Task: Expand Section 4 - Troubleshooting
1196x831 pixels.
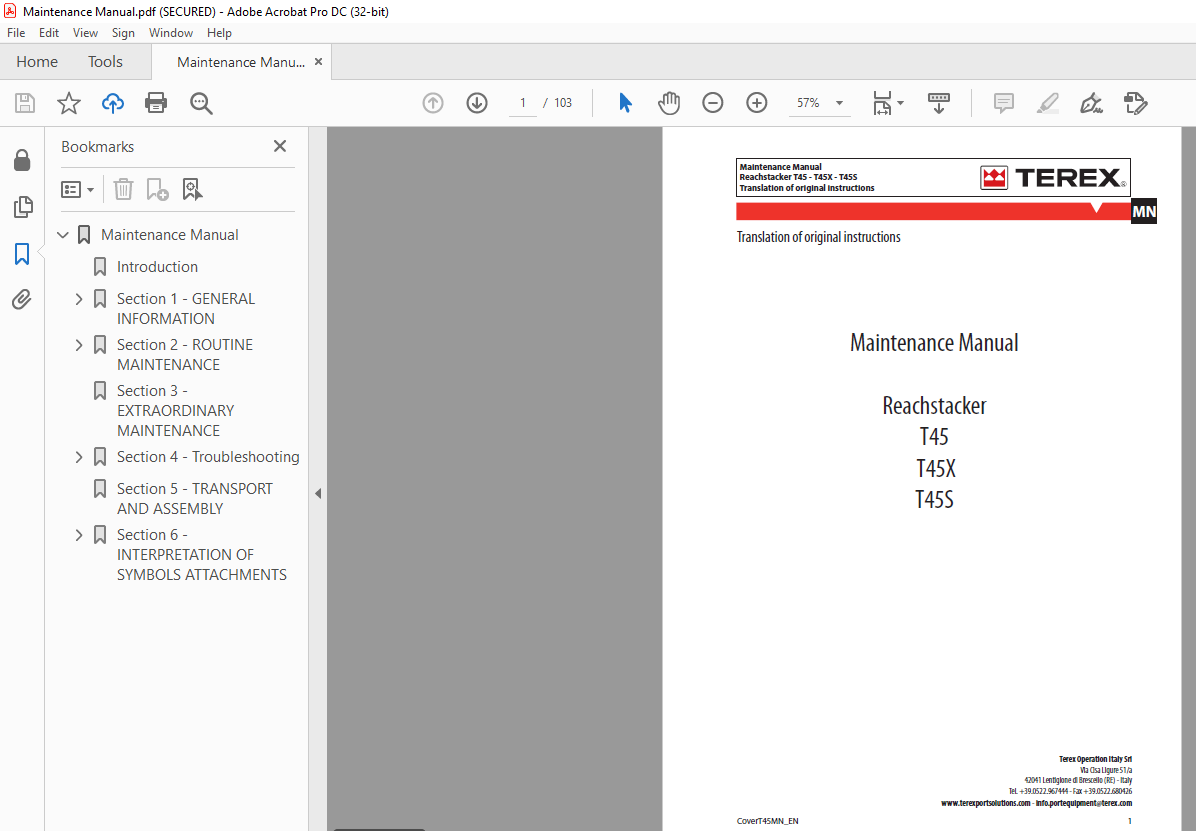Action: (x=79, y=457)
